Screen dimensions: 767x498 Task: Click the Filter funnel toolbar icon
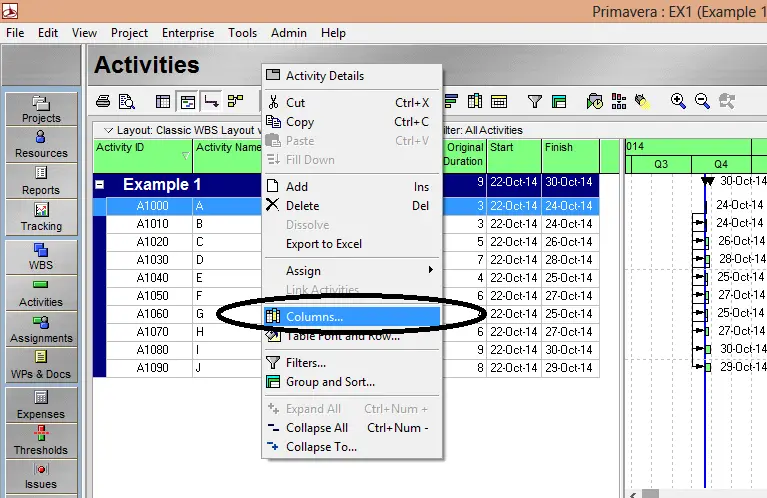(535, 101)
